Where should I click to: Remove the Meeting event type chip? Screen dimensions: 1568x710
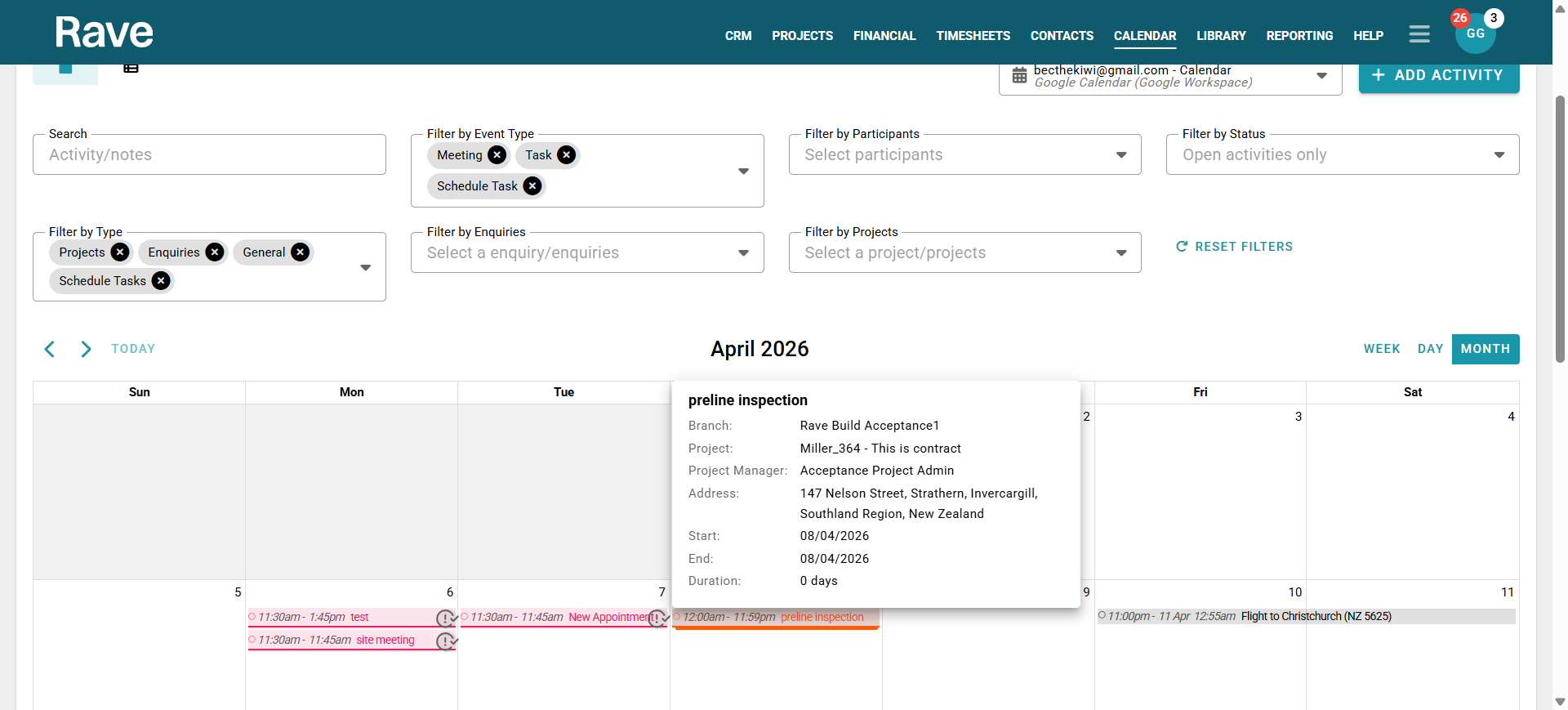click(497, 155)
